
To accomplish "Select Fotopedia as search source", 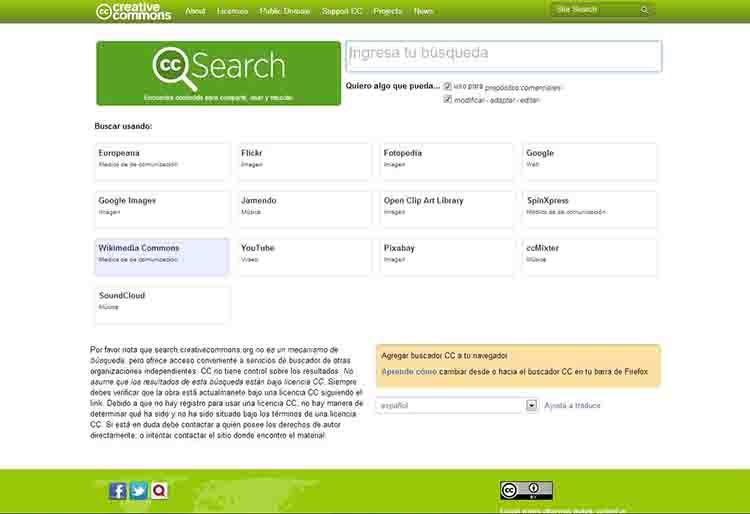I will [447, 162].
